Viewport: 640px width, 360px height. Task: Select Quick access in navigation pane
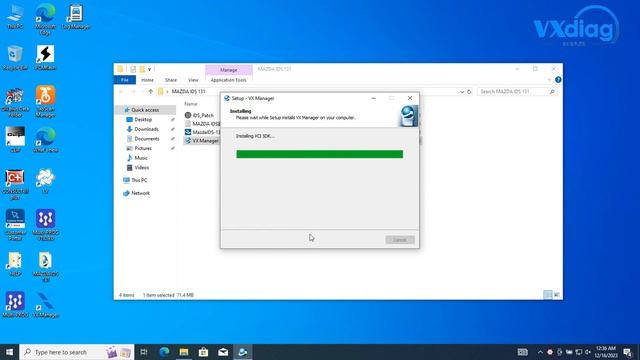145,110
